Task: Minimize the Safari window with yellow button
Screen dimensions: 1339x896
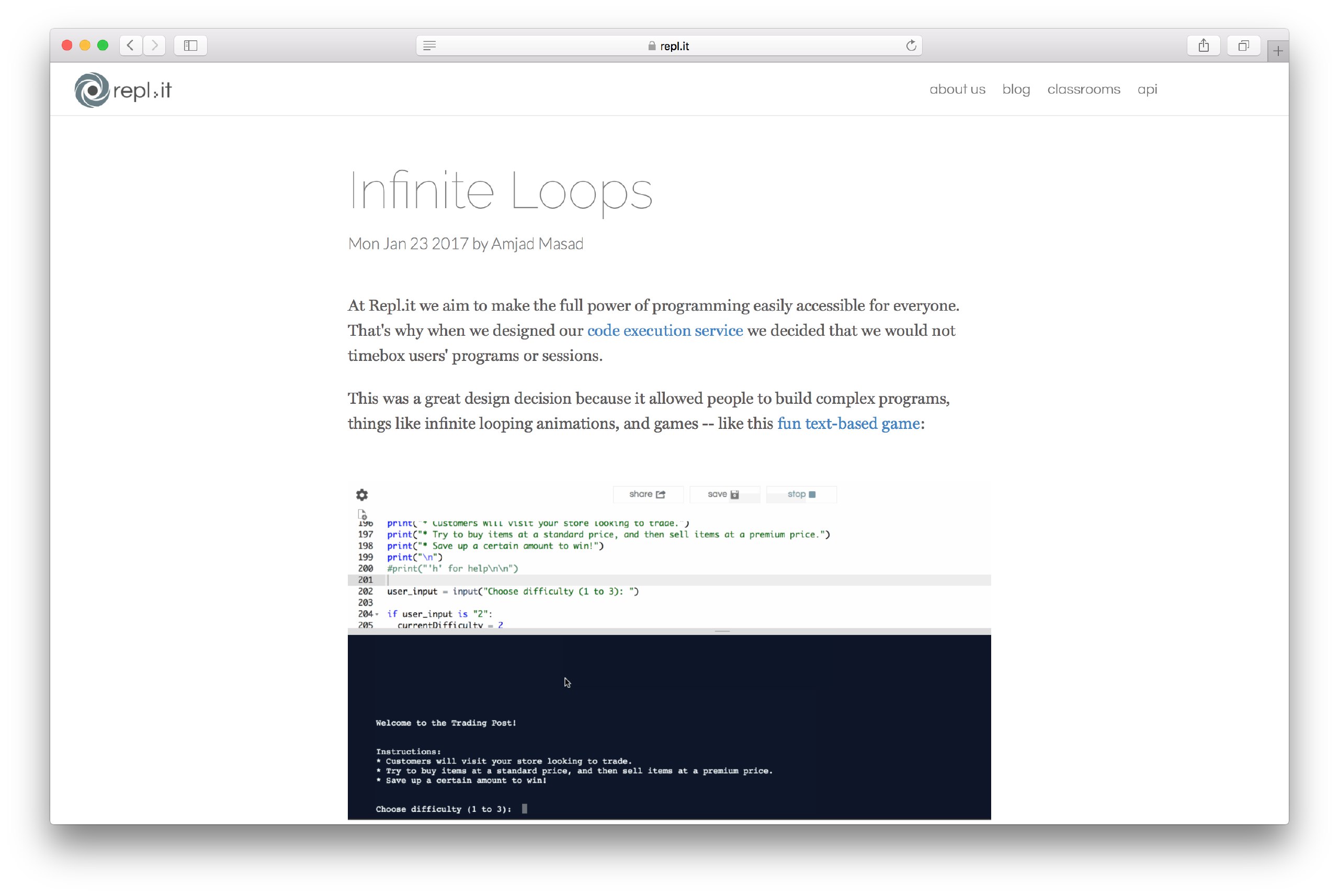Action: pyautogui.click(x=85, y=45)
